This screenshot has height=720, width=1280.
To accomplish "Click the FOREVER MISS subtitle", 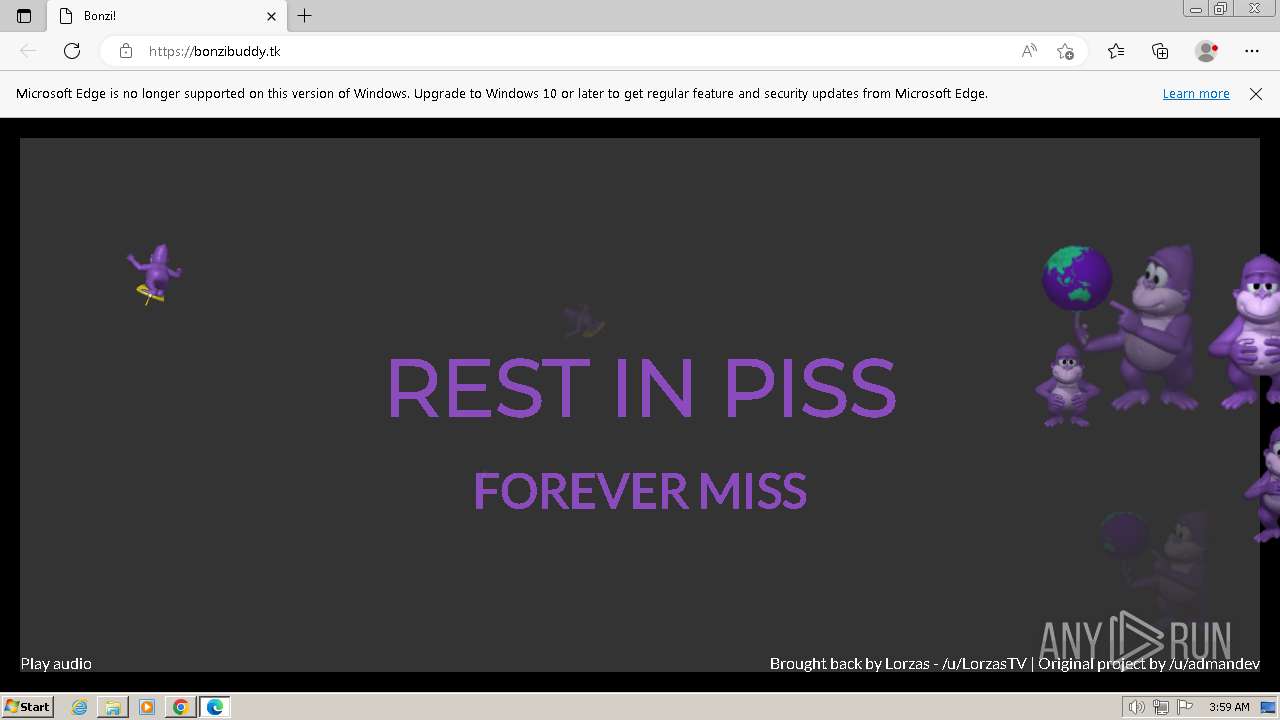I will [640, 491].
